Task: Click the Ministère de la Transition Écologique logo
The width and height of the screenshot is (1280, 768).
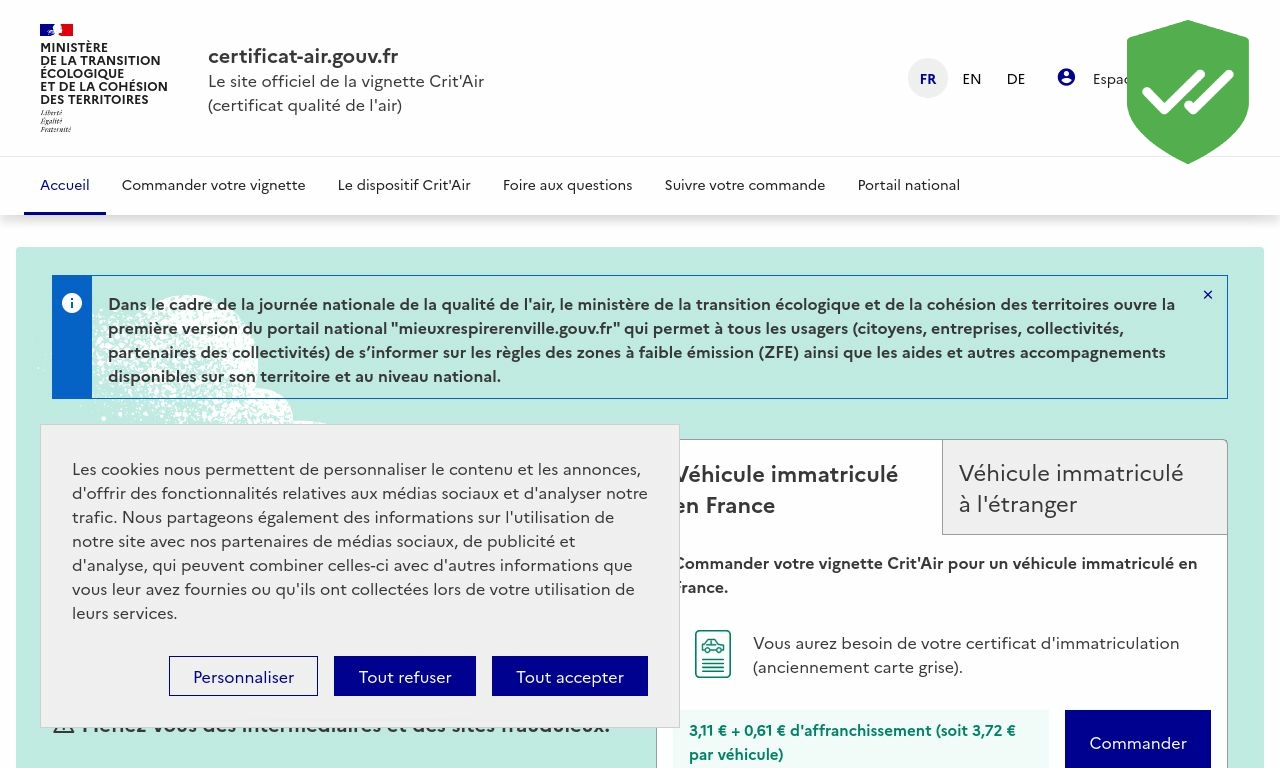Action: [104, 78]
